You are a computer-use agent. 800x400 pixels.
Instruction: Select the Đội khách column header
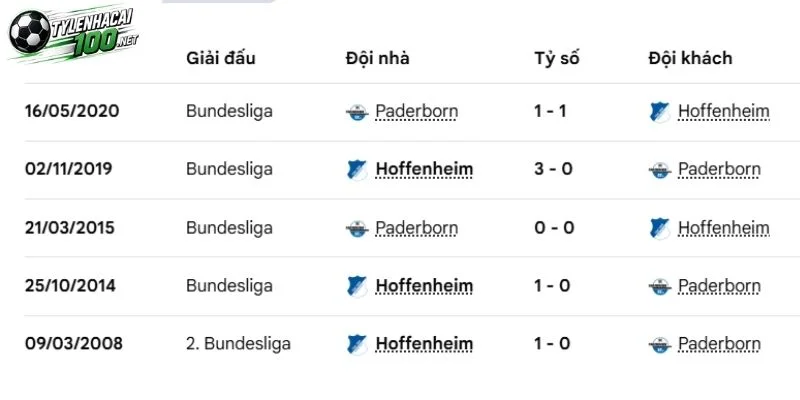click(690, 58)
